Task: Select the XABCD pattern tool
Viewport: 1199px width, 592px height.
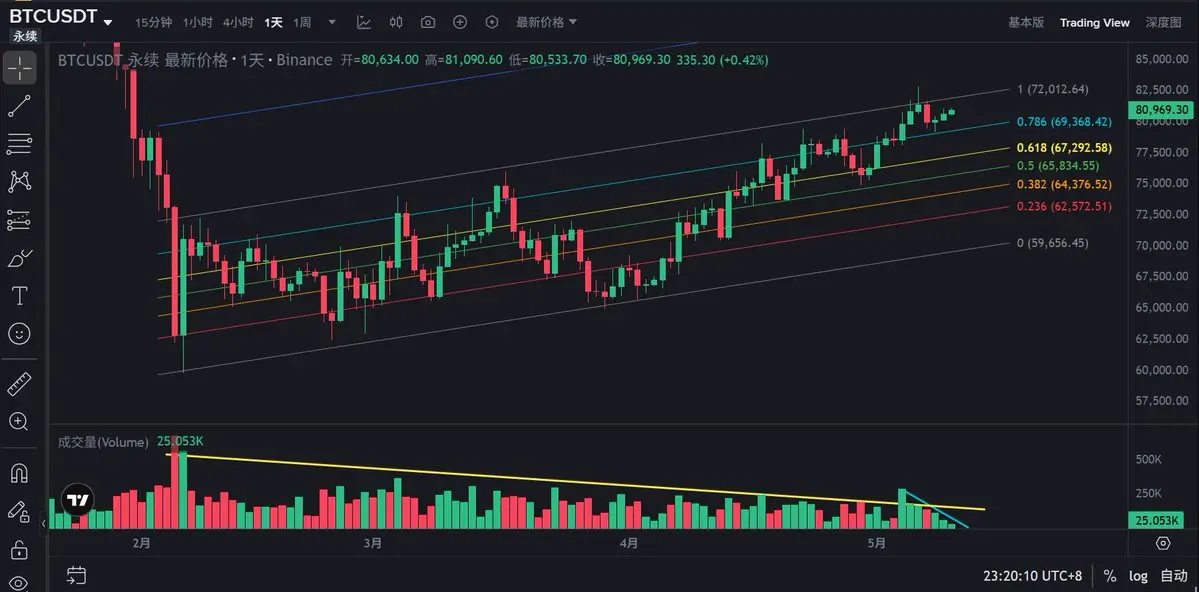Action: (x=20, y=181)
